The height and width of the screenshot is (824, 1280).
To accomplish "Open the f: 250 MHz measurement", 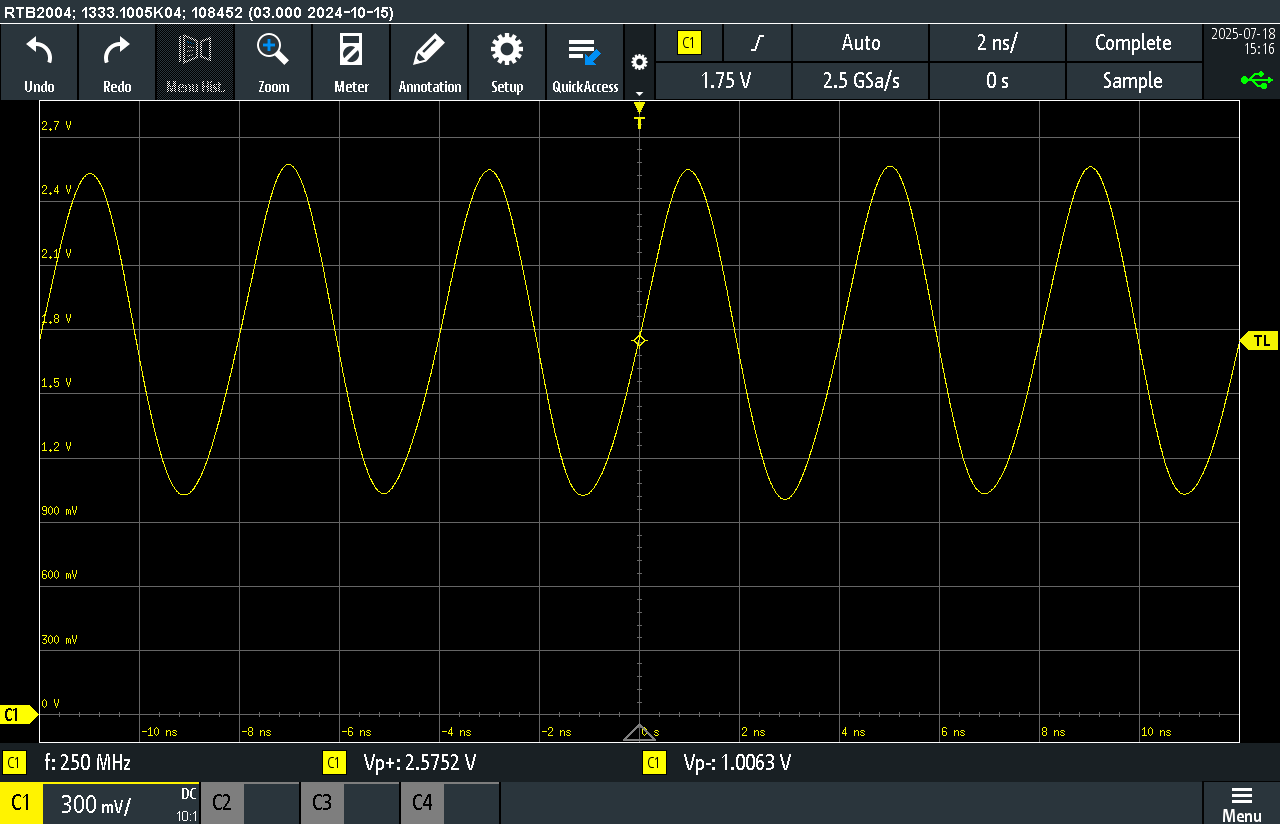I will (88, 763).
